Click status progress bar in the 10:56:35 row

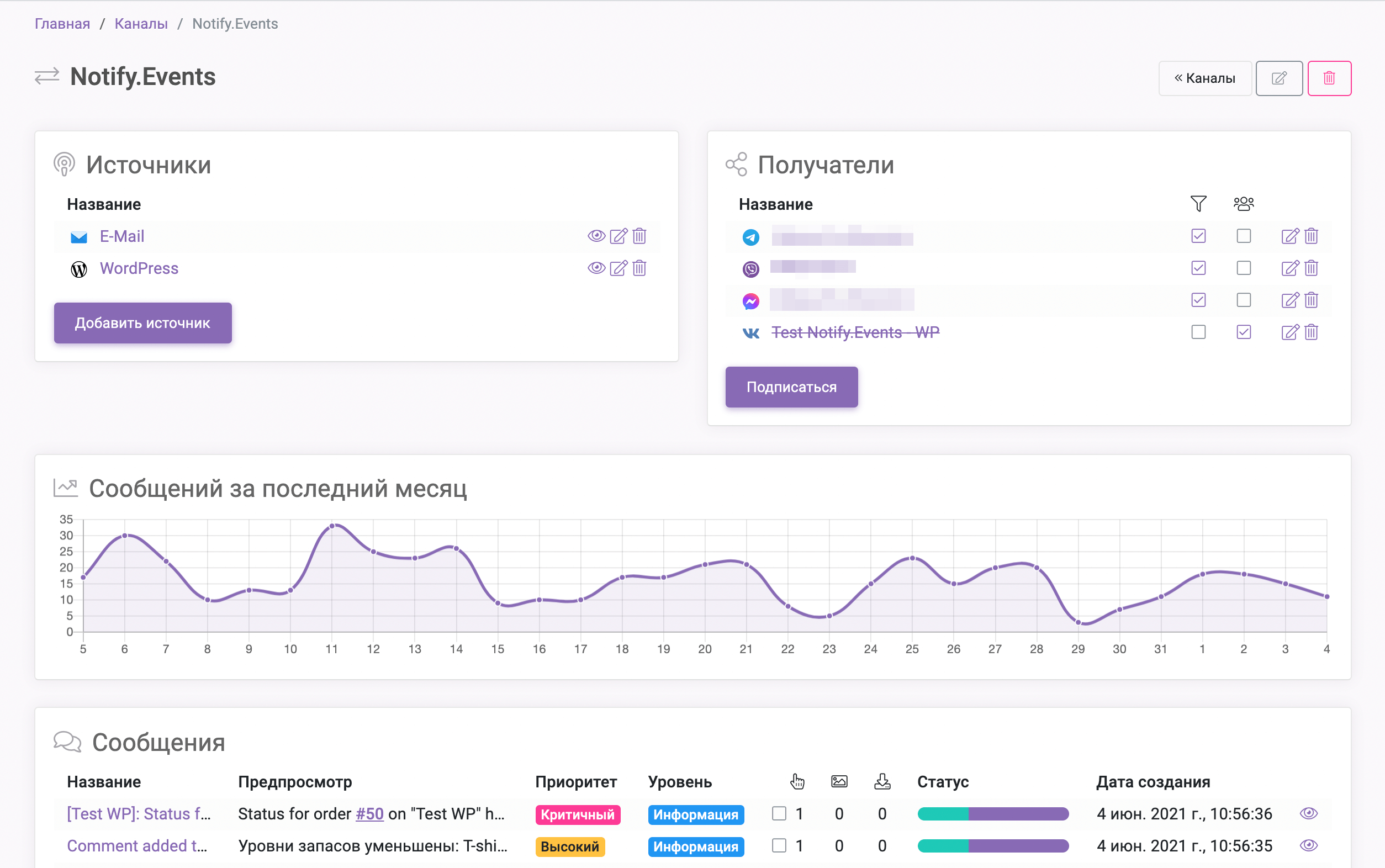[993, 846]
